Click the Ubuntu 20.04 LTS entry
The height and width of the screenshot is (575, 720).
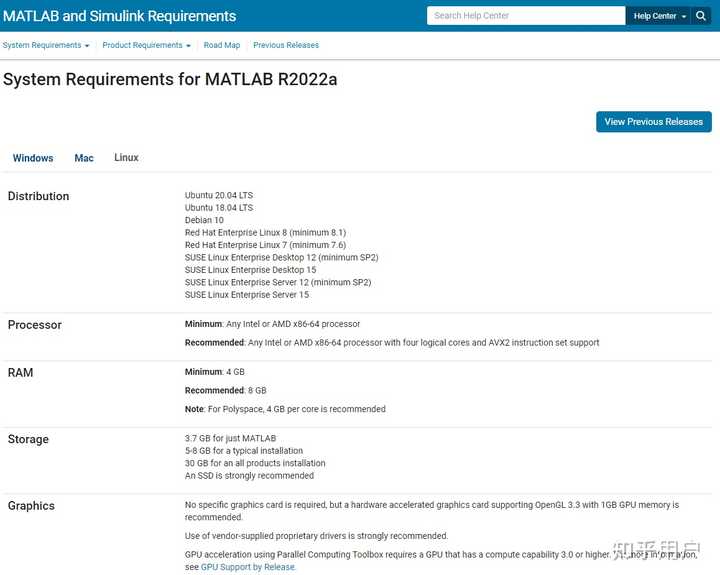click(x=219, y=195)
